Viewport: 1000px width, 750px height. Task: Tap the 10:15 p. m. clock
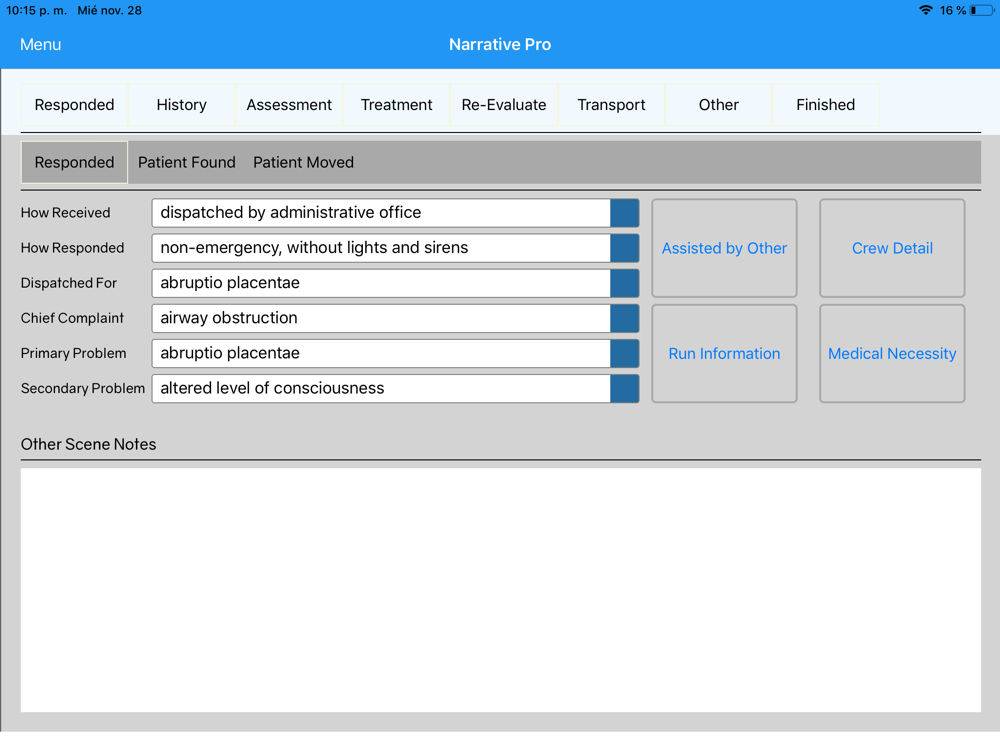(36, 10)
